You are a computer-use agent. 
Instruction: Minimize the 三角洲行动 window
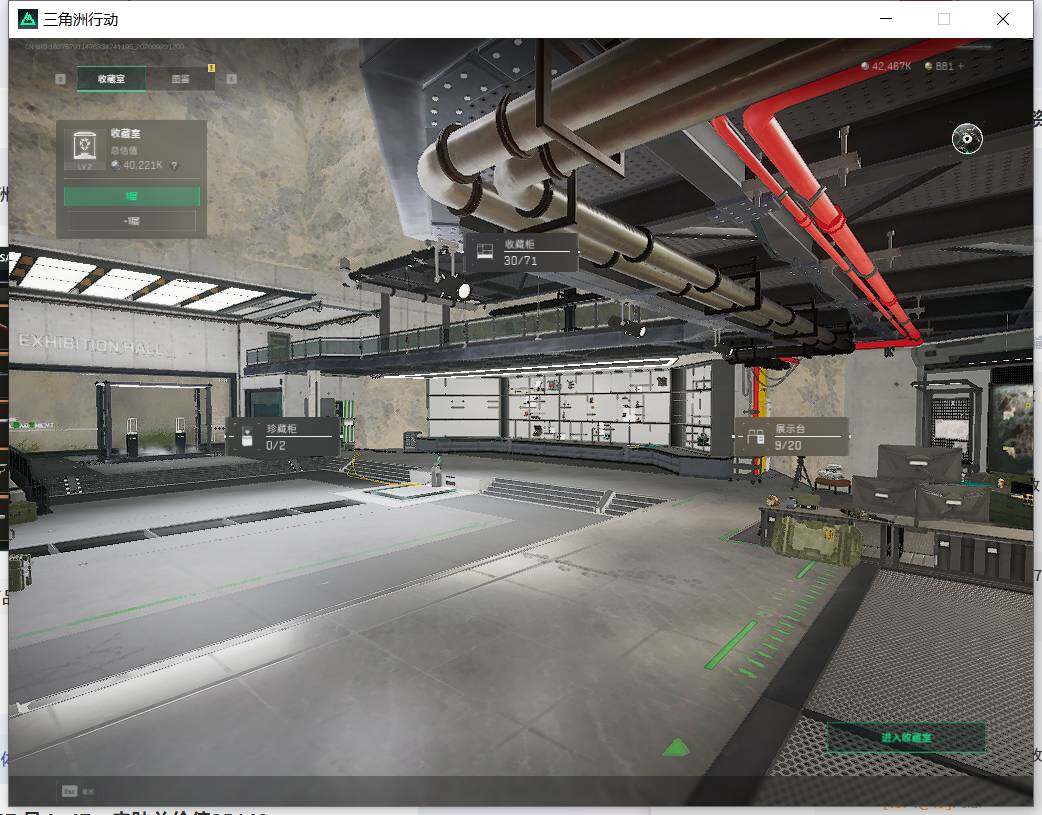[886, 19]
